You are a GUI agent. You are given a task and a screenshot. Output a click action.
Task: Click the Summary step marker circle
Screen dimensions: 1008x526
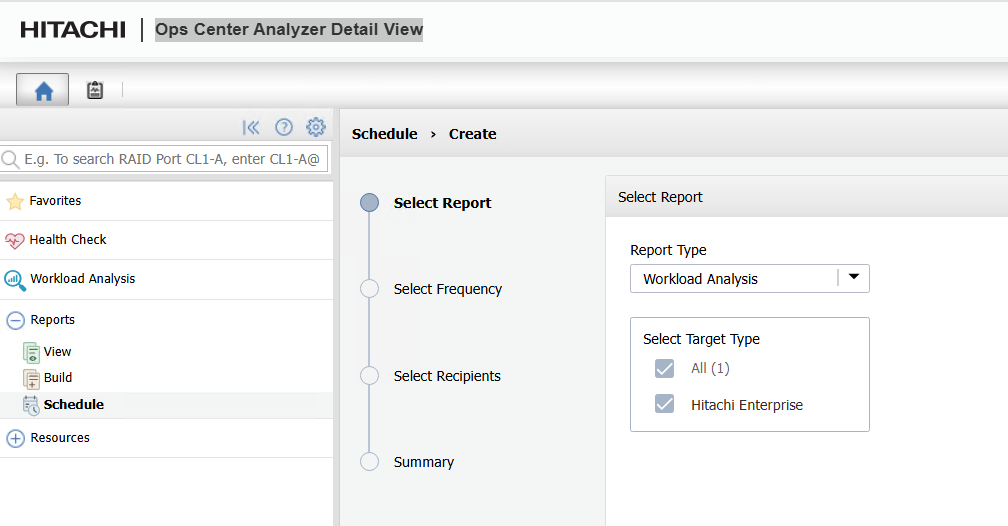370,462
